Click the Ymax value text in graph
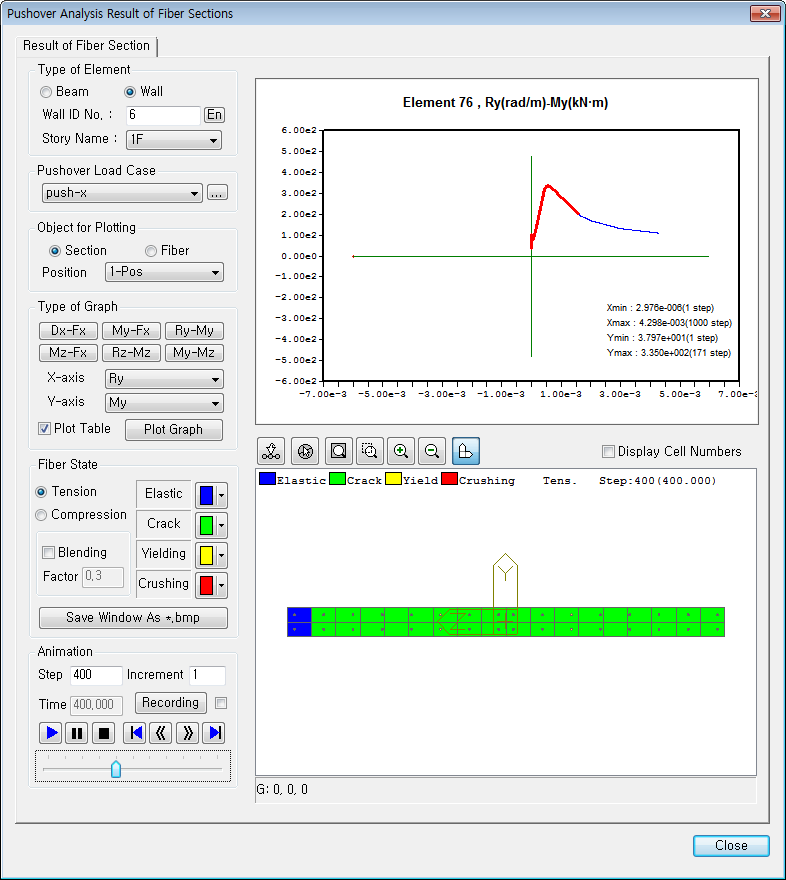This screenshot has width=786, height=880. click(669, 353)
